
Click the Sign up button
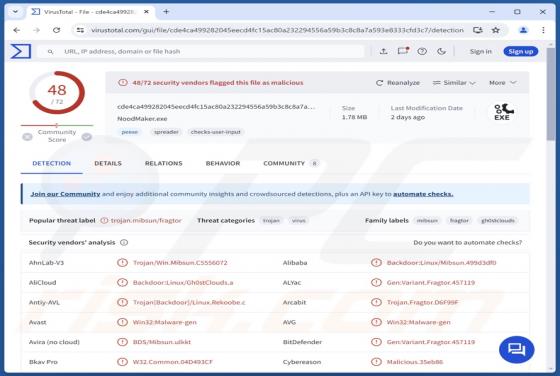tap(521, 52)
